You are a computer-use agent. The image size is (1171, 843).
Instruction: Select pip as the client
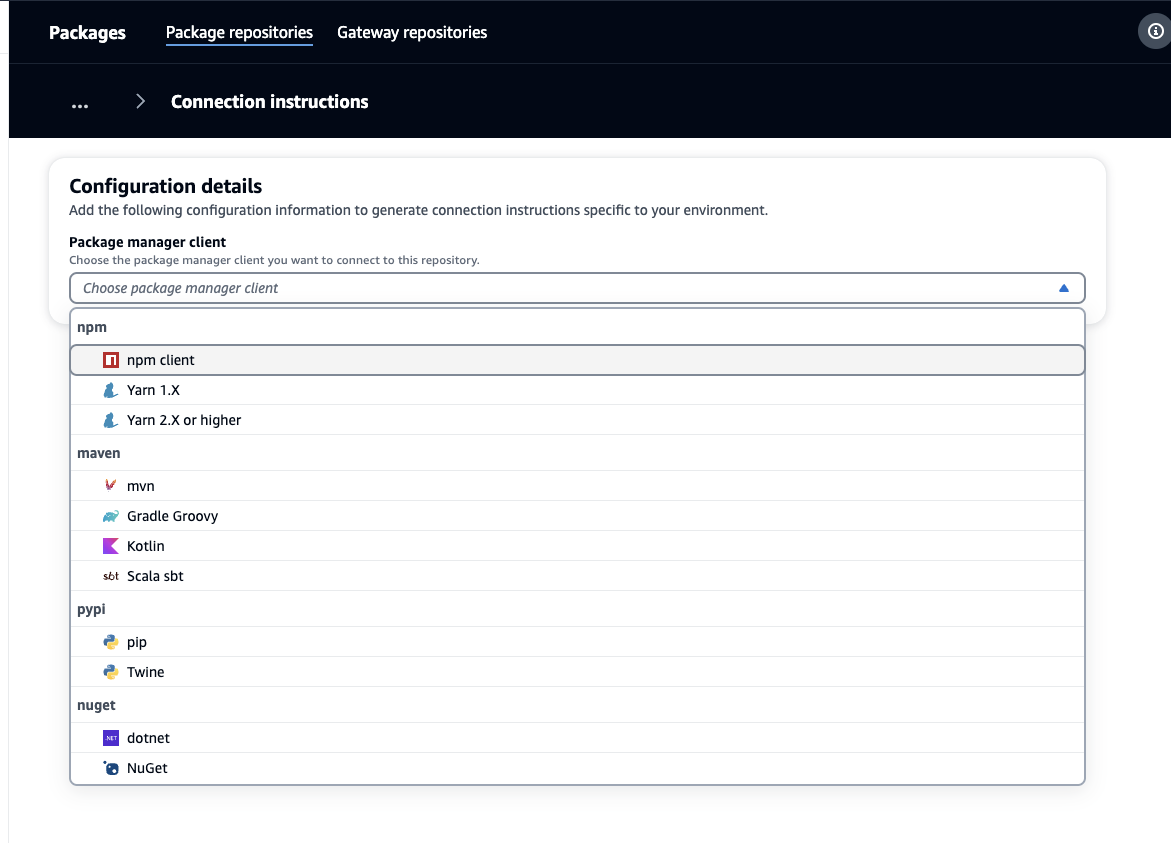point(577,641)
